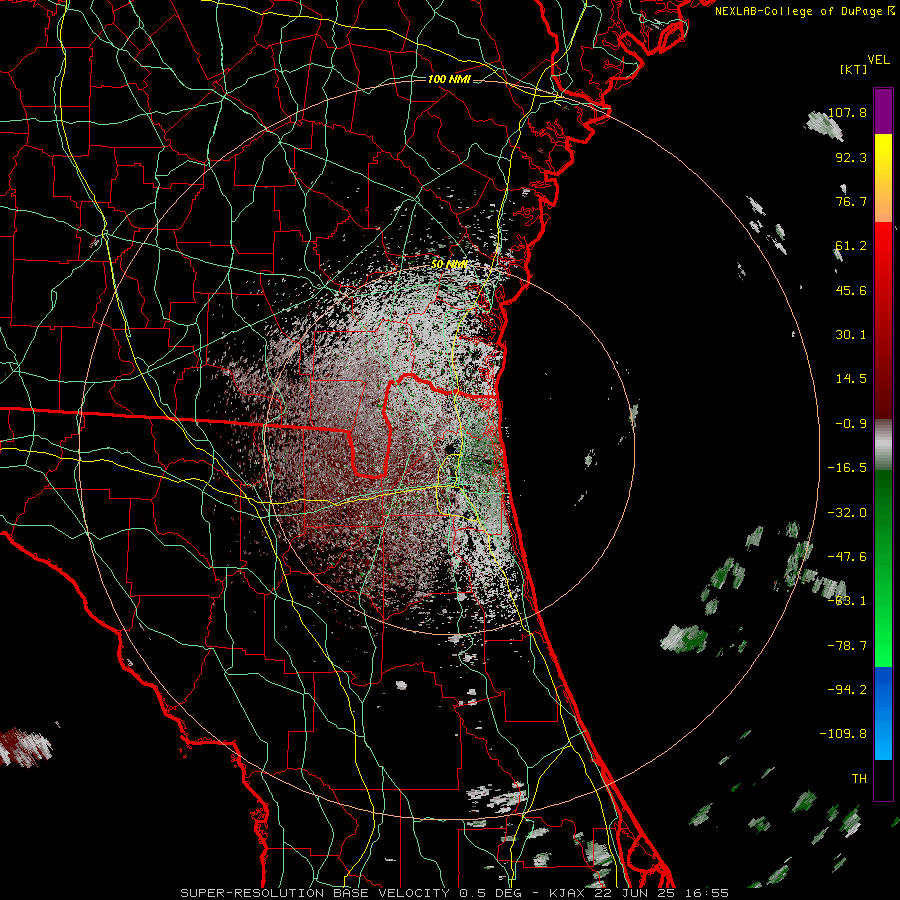Pick the yellow-orange segment of the color bar
The image size is (900, 900).
[x=883, y=178]
